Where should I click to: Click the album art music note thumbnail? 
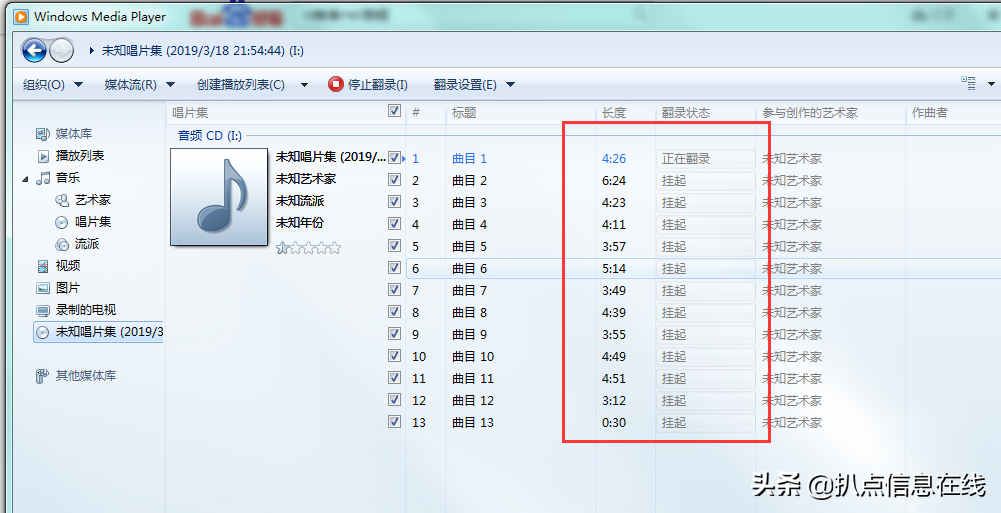point(219,197)
